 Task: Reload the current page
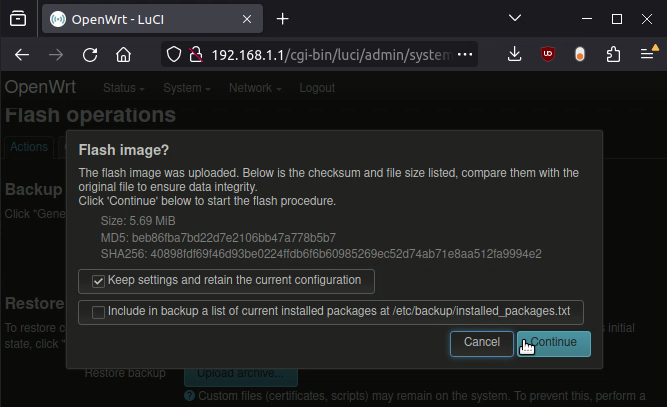point(90,55)
